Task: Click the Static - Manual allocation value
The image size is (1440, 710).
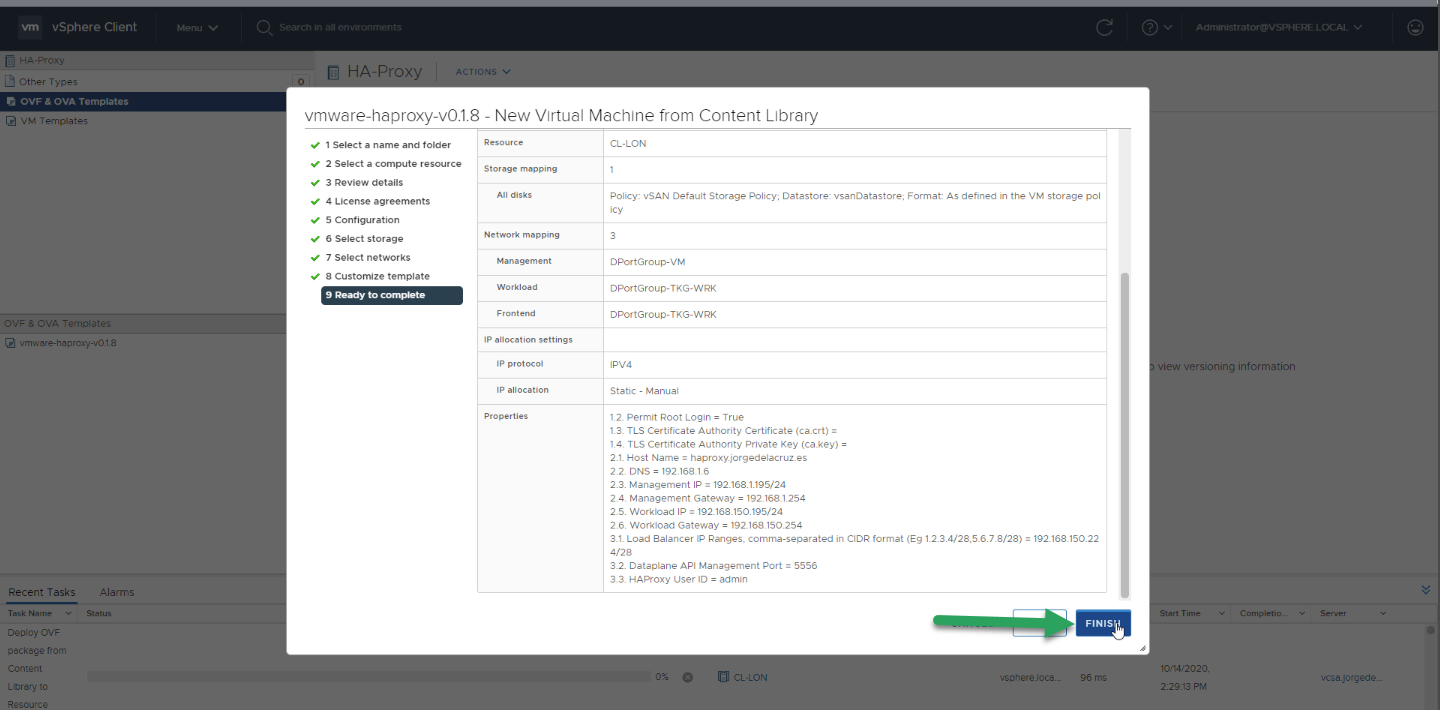Action: (x=644, y=391)
